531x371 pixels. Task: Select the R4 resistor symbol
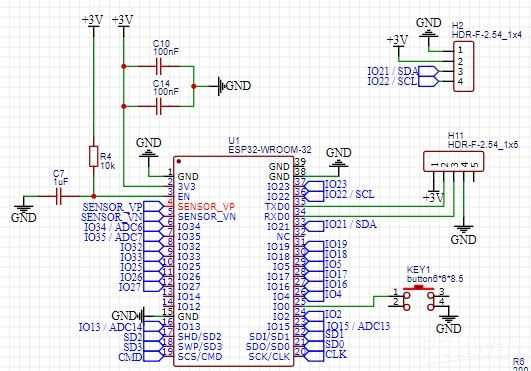[94, 156]
